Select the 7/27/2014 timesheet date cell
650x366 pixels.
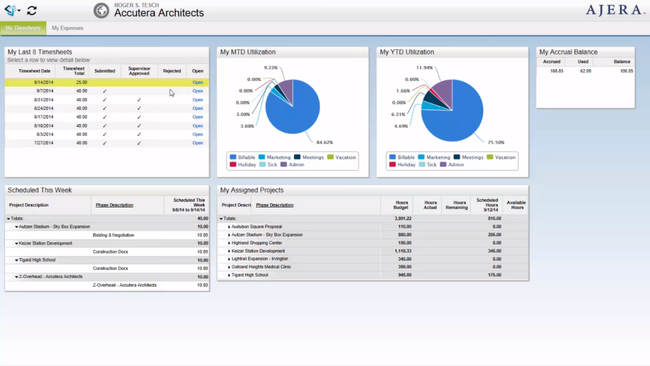point(44,143)
